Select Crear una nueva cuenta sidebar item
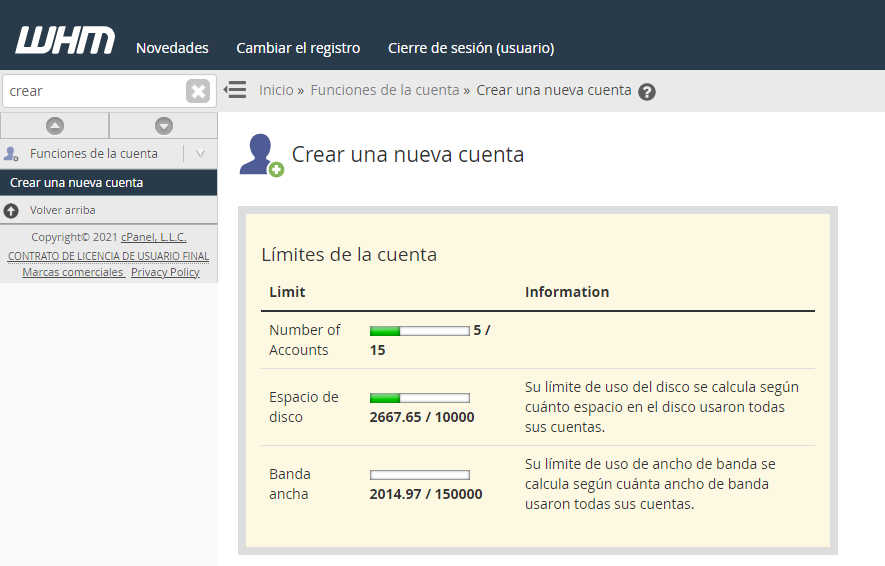Image resolution: width=885 pixels, height=566 pixels. [77, 183]
